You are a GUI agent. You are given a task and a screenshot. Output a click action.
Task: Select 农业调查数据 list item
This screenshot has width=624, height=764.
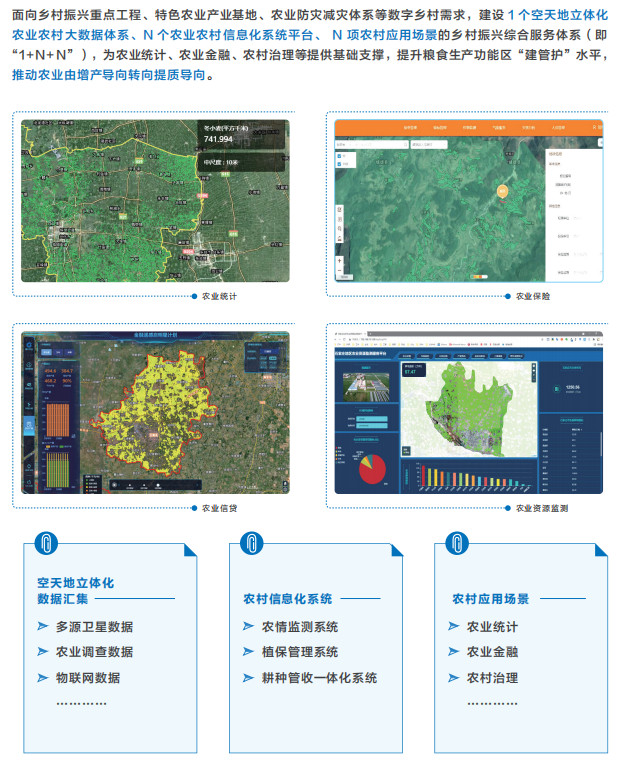(x=94, y=652)
